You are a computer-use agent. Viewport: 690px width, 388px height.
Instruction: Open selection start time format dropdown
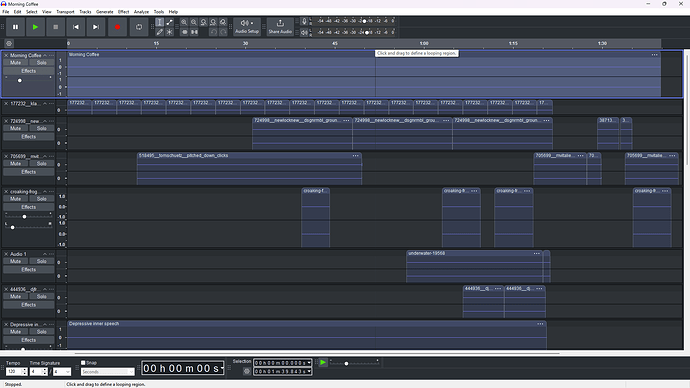[309, 363]
